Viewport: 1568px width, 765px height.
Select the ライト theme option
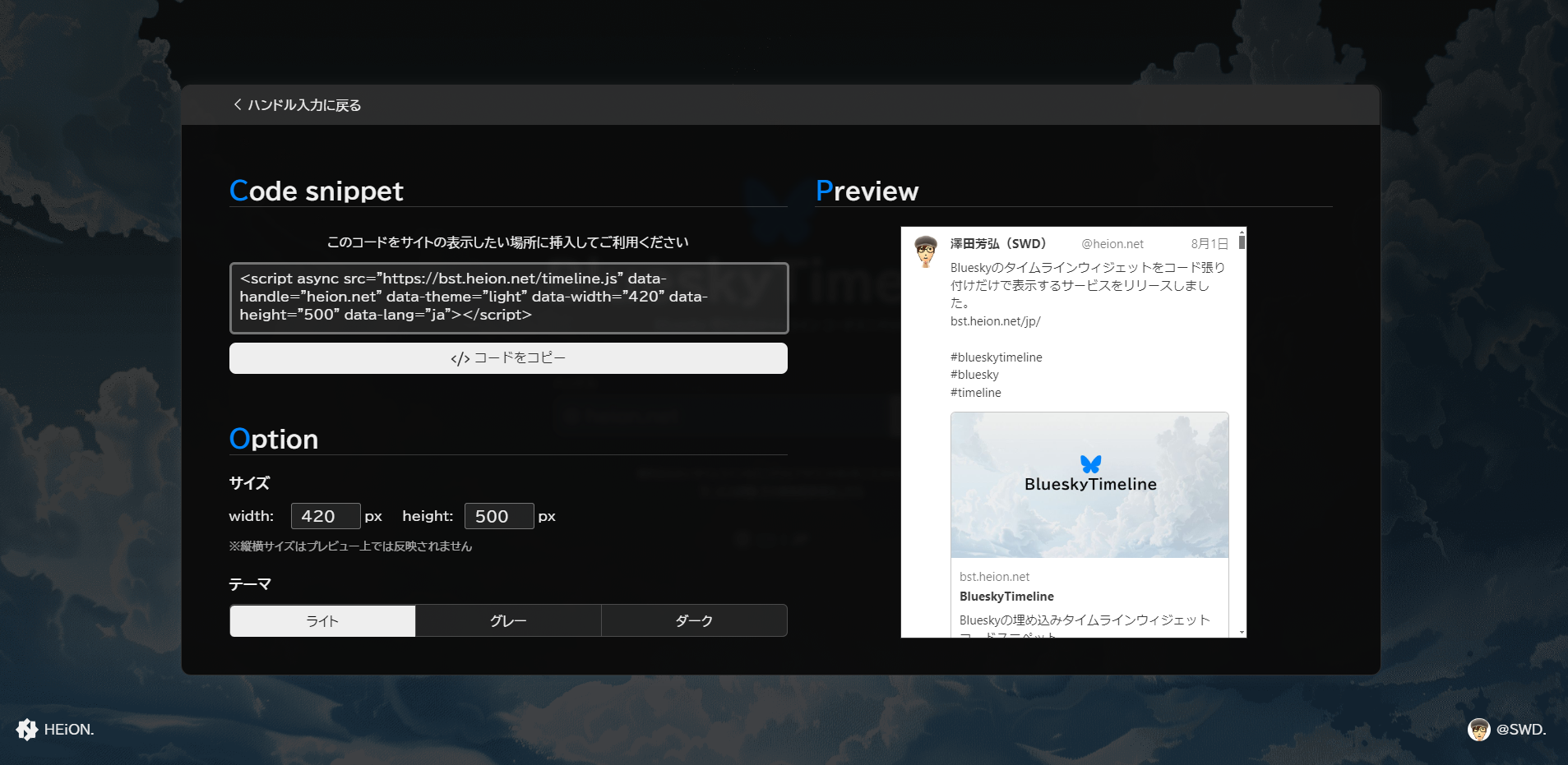pyautogui.click(x=322, y=620)
